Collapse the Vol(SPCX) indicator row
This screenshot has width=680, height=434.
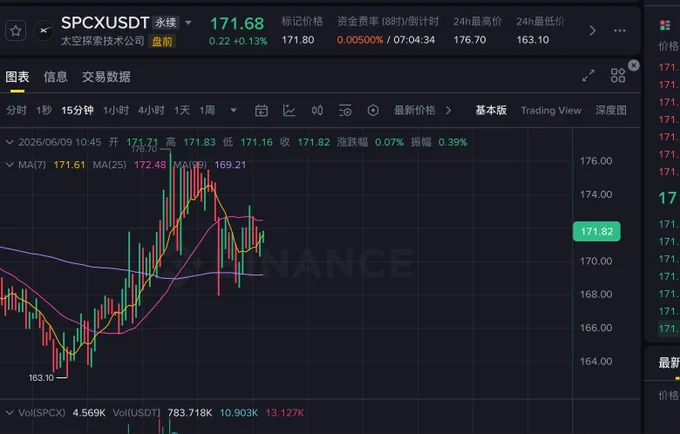point(9,413)
